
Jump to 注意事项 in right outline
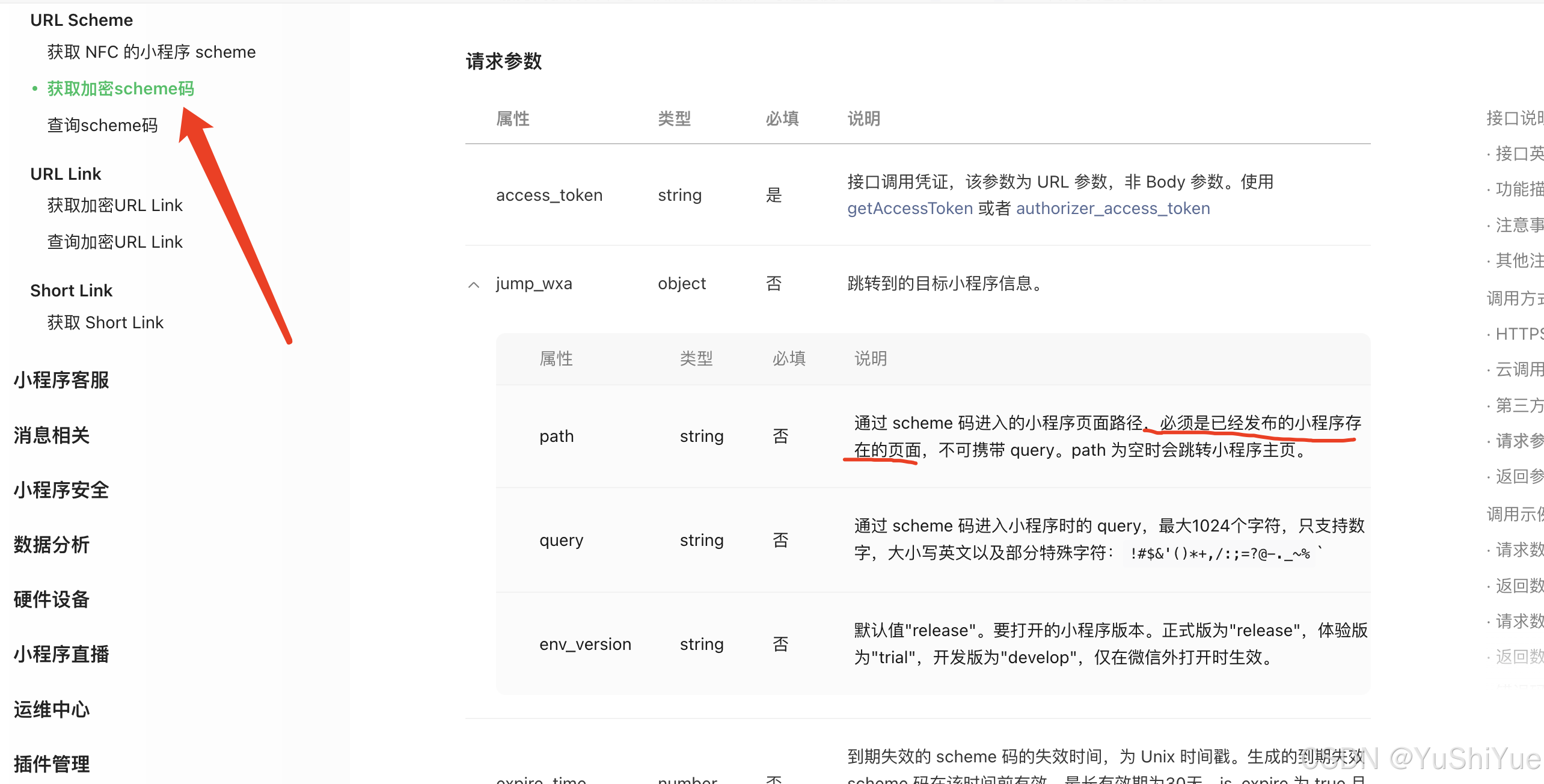coord(1519,225)
